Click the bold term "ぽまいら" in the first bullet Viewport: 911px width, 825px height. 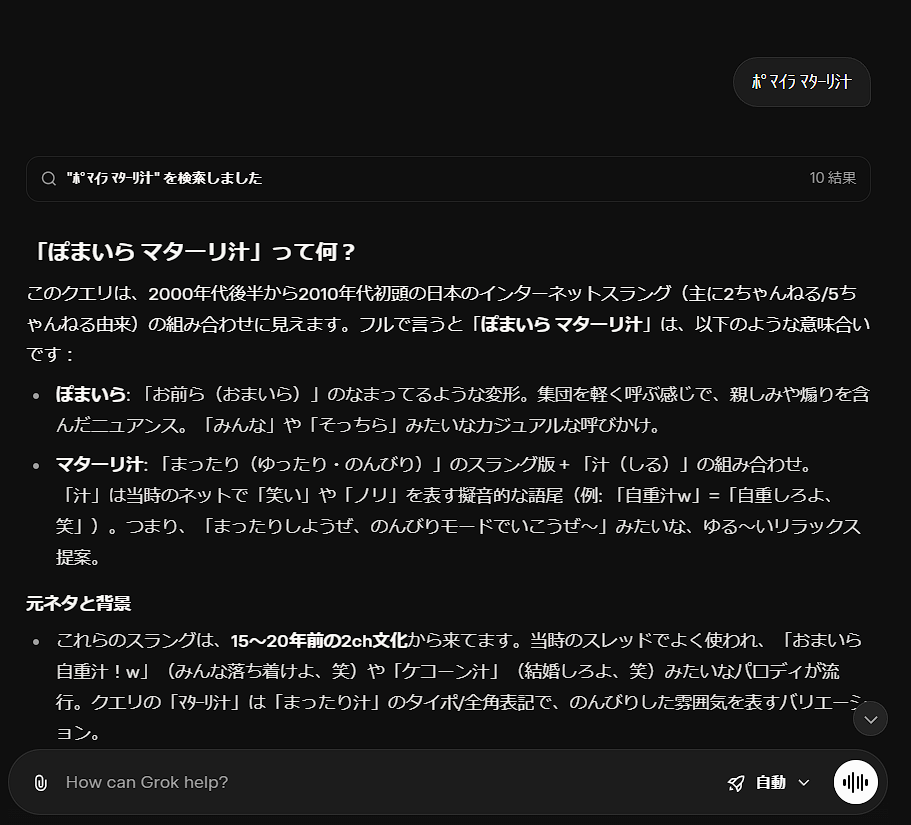[90, 394]
